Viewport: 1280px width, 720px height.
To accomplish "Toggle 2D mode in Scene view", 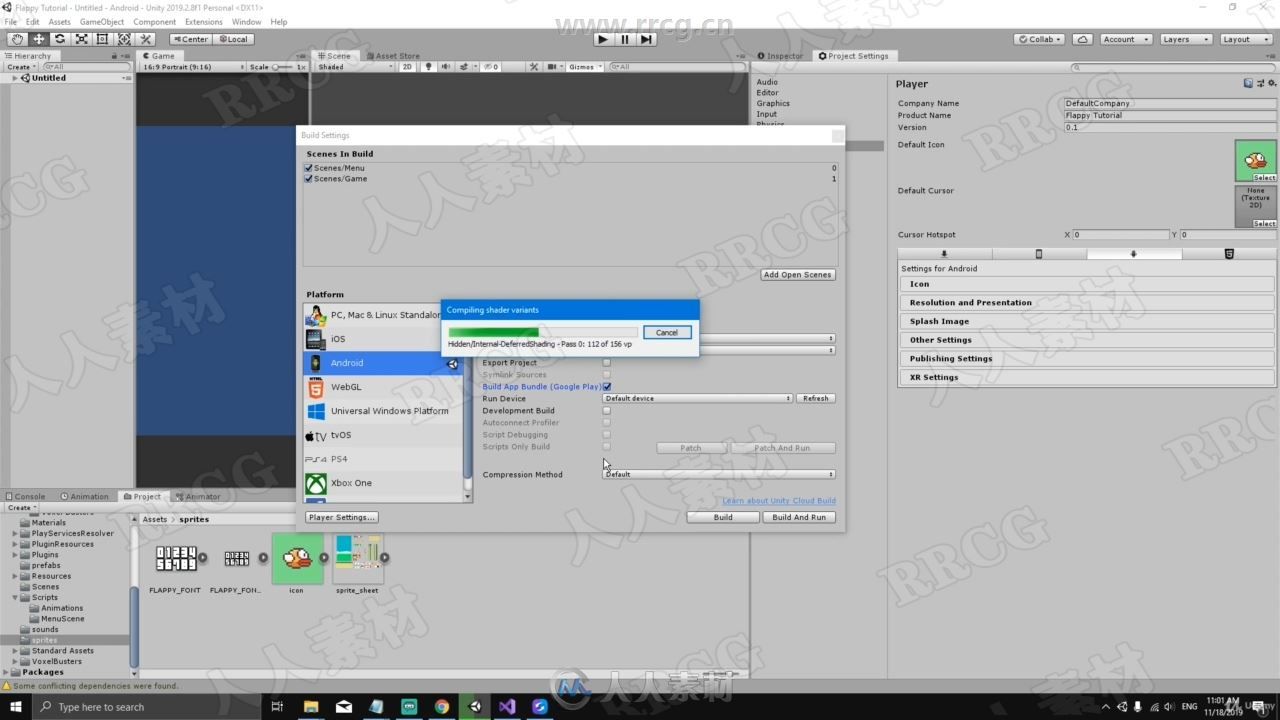I will 407,67.
